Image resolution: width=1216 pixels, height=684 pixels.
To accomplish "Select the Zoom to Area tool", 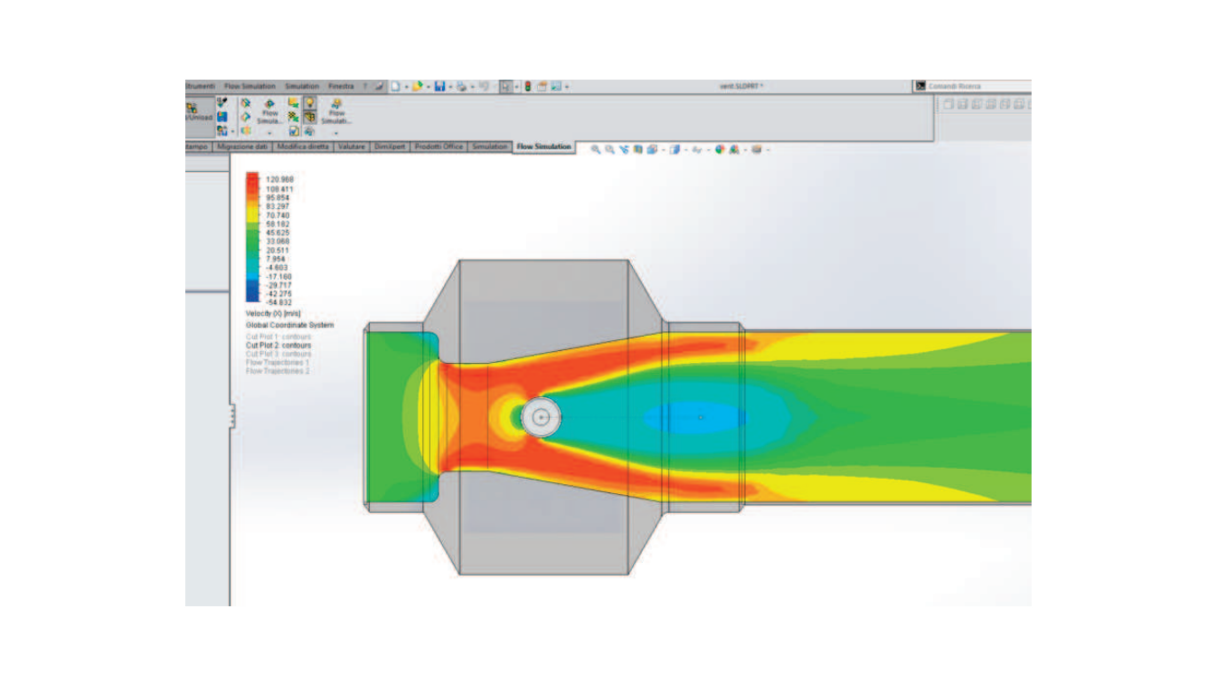I will click(x=611, y=149).
